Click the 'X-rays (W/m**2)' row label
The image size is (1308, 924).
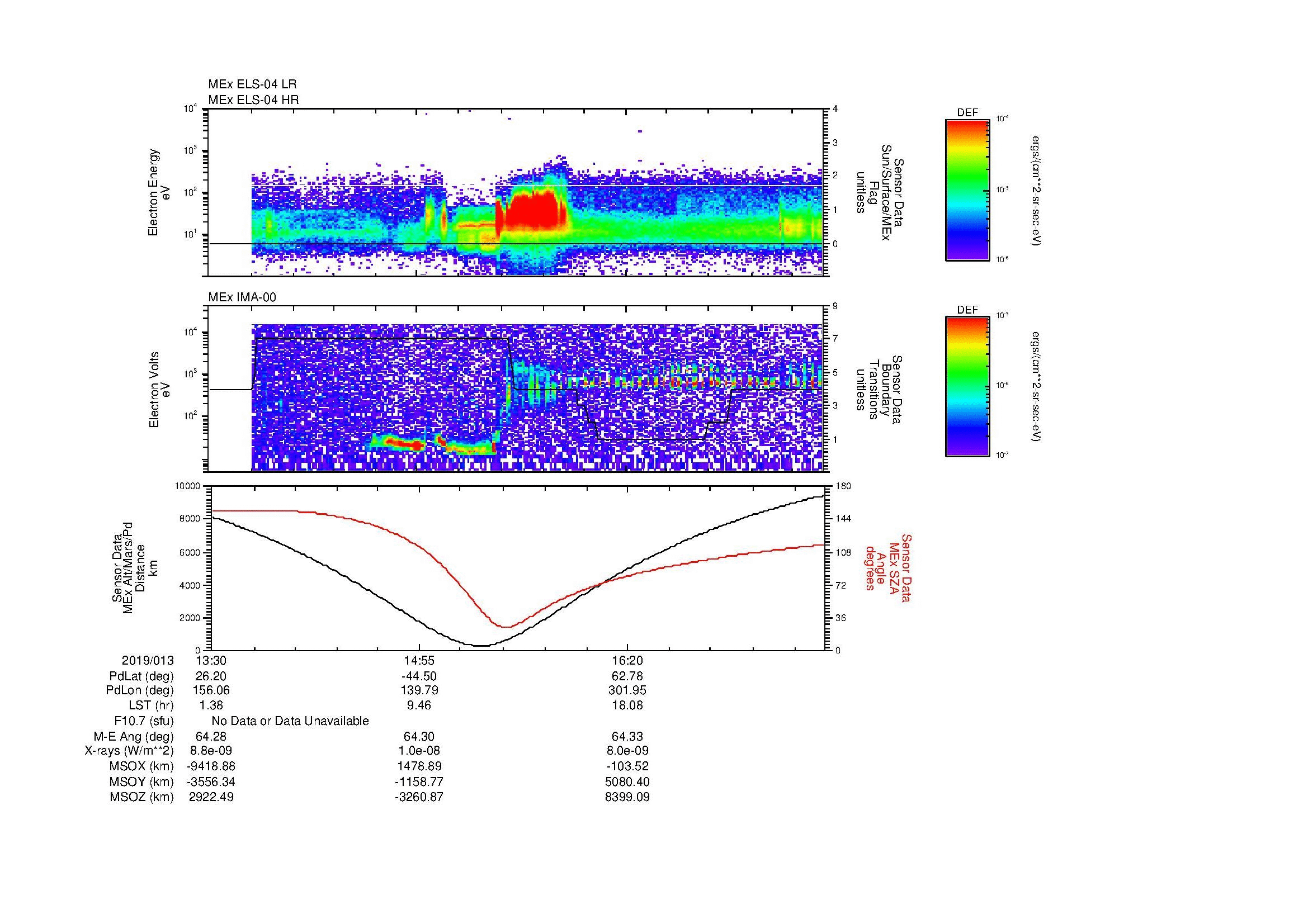(129, 751)
